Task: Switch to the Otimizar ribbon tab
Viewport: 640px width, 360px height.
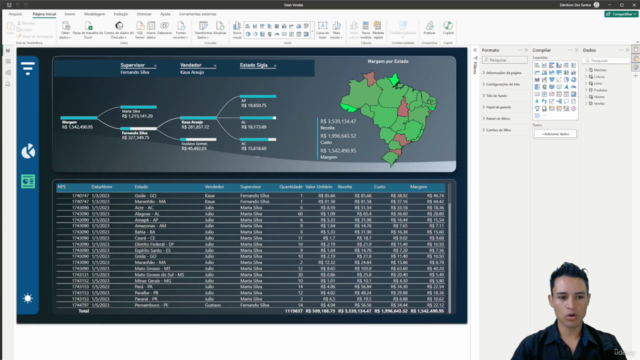Action: (144, 14)
